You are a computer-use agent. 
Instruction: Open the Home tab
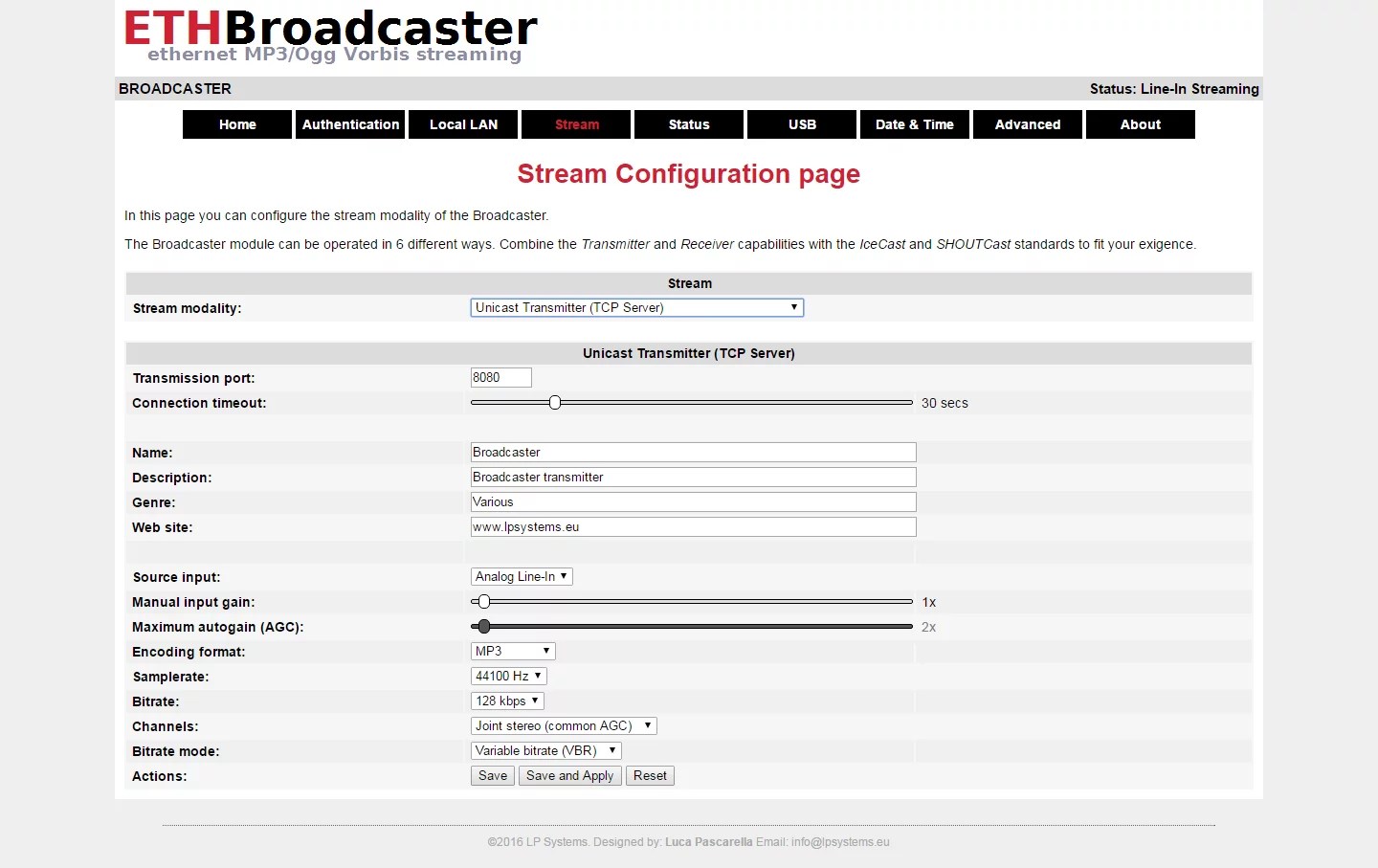(237, 124)
